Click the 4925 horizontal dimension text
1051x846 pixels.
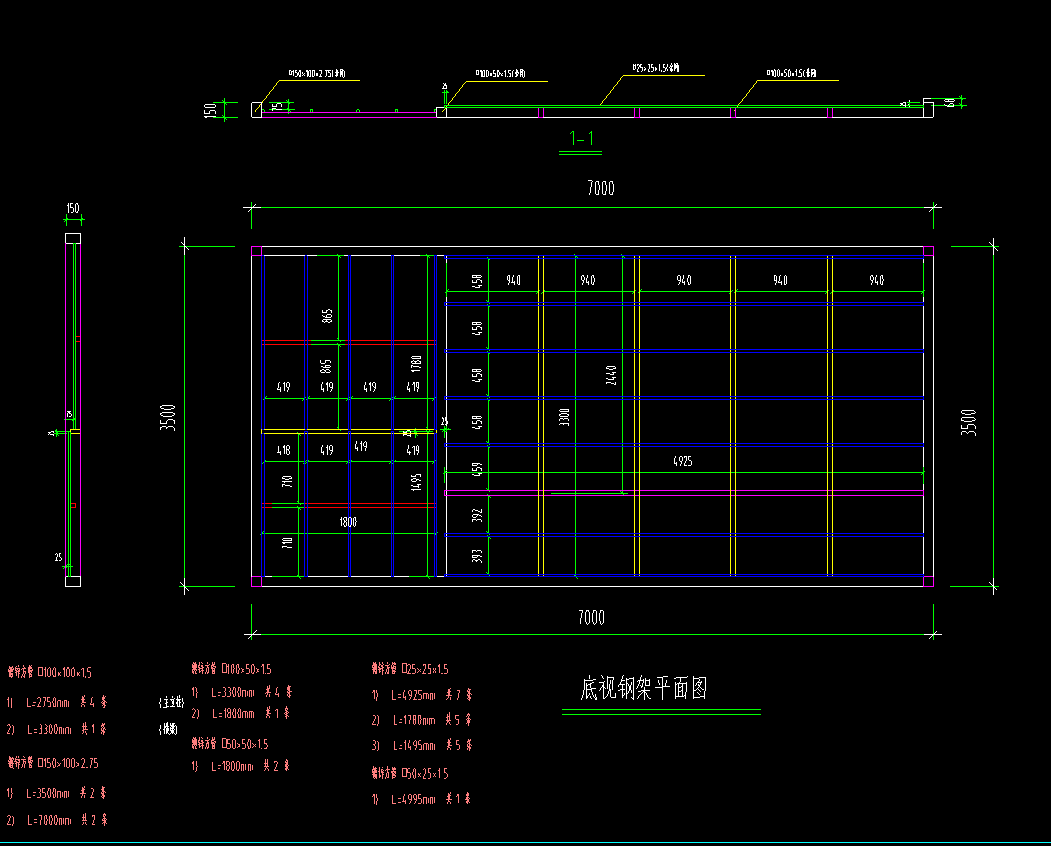pos(682,462)
